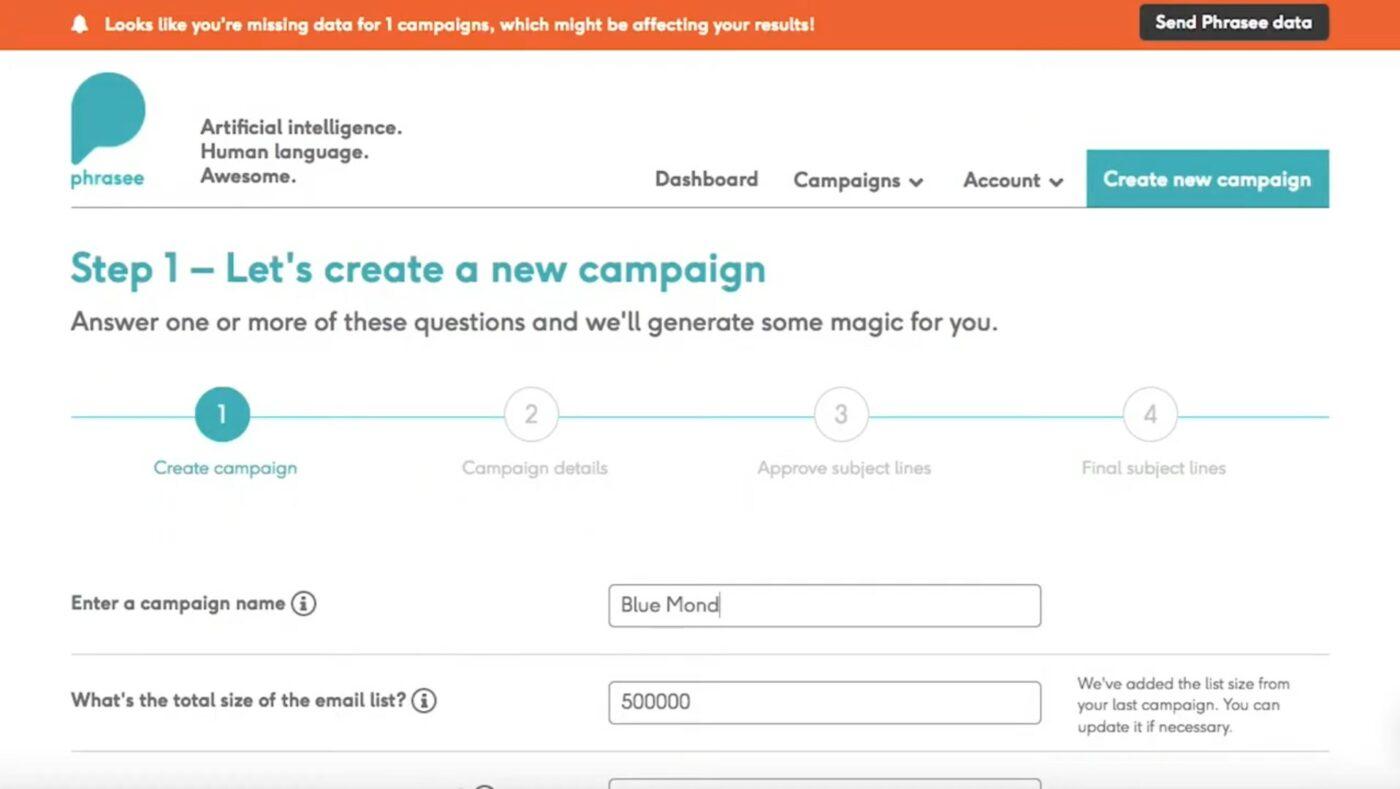
Task: Click the Create new campaign button
Action: coord(1207,179)
